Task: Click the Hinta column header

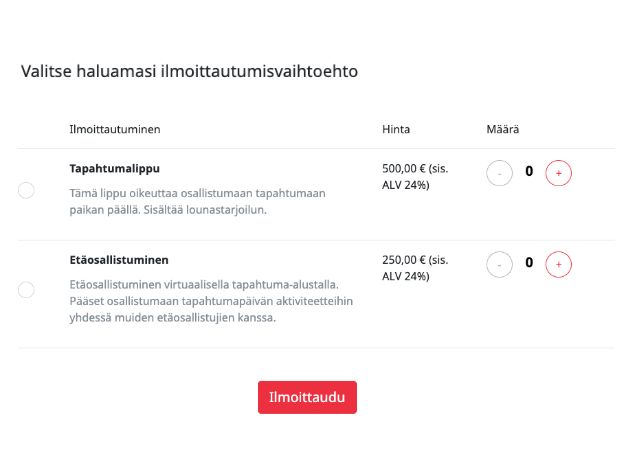Action: [x=396, y=129]
